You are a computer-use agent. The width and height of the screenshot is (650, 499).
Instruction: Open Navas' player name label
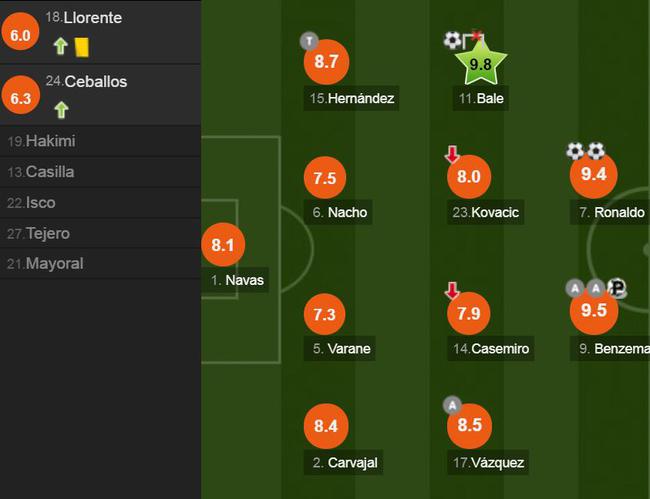pyautogui.click(x=238, y=280)
